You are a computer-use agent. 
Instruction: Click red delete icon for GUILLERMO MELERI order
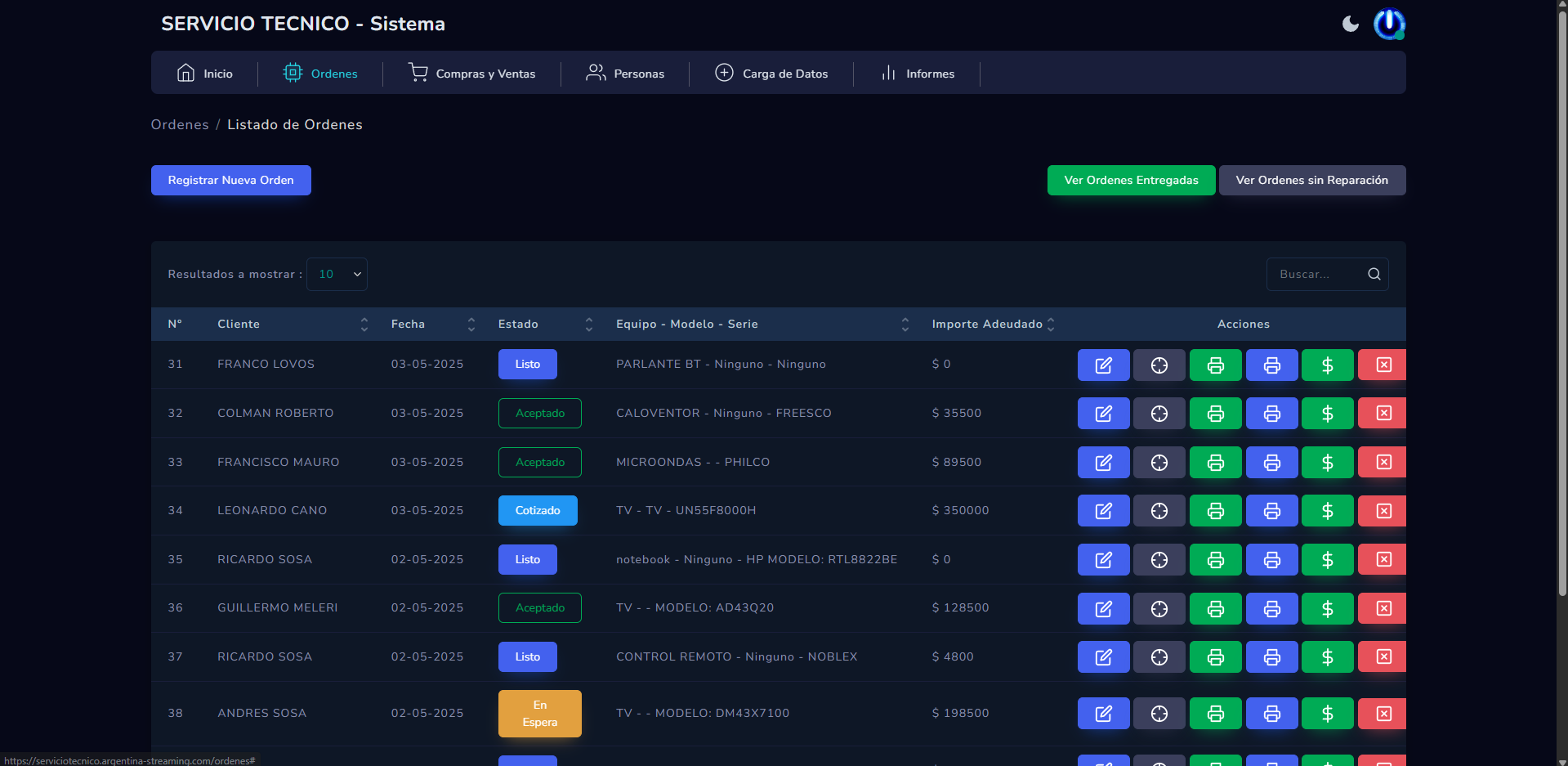1383,608
